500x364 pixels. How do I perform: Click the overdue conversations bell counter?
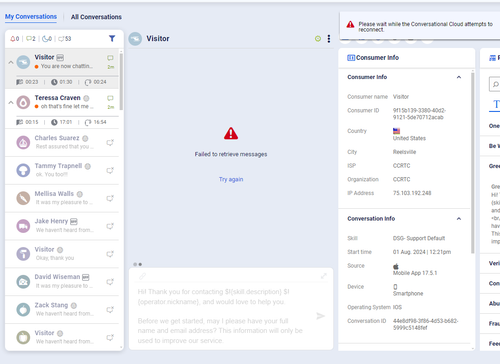tap(14, 39)
